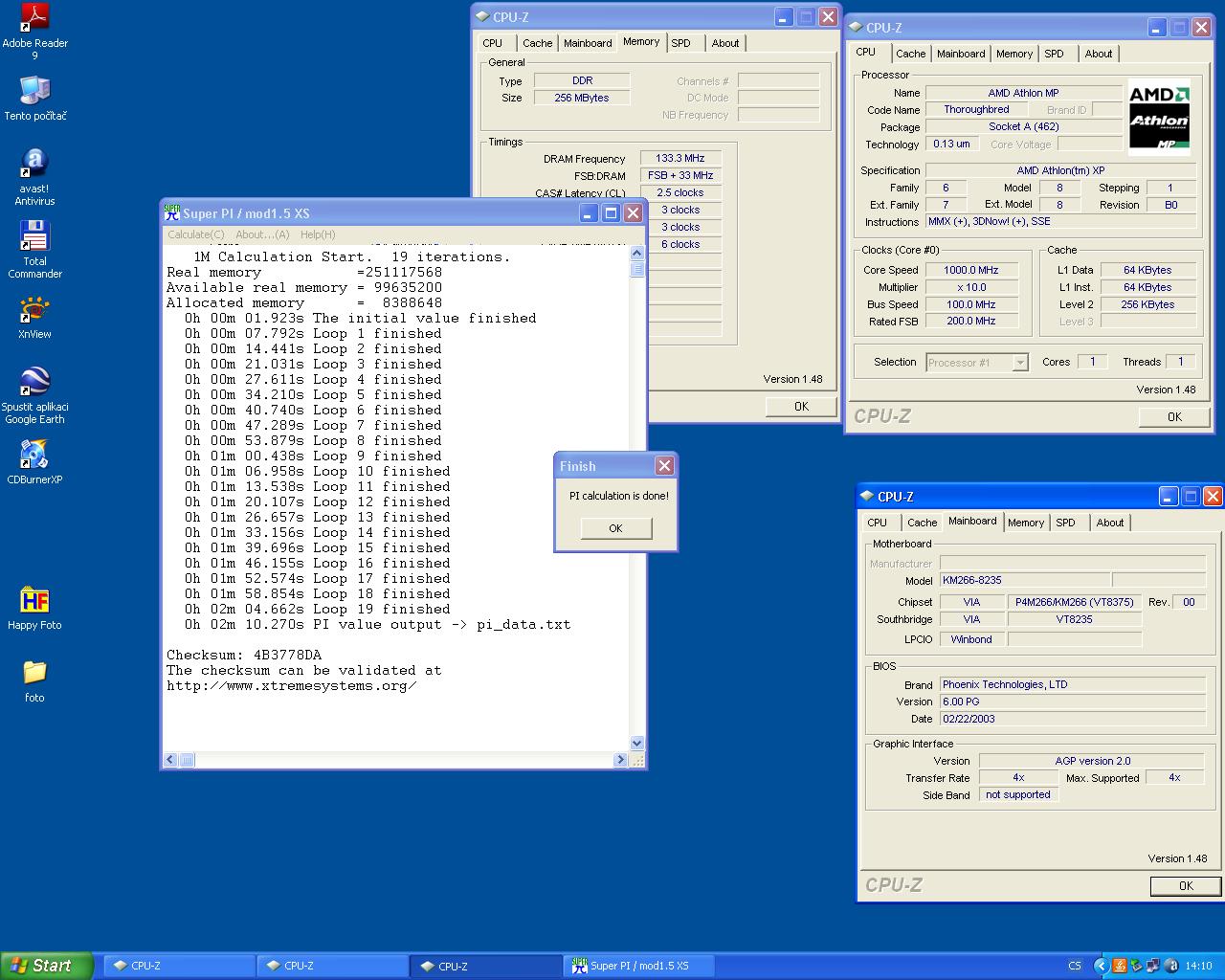Click the CS language indicator in tray
The height and width of the screenshot is (980, 1225).
(1075, 966)
